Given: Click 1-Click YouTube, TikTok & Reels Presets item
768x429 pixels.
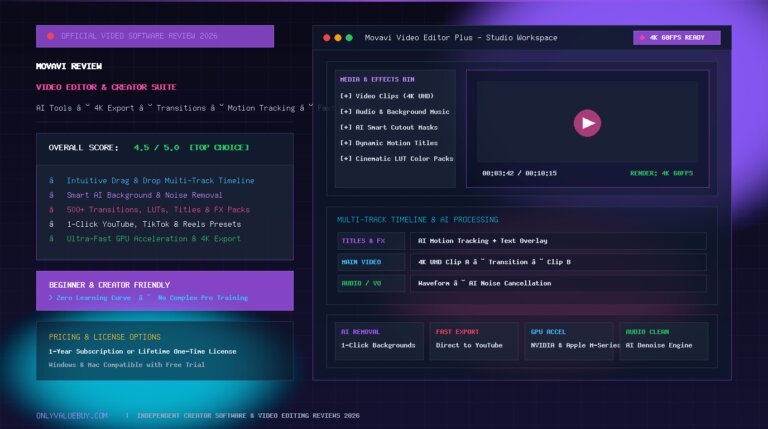Looking at the screenshot, I should (x=154, y=224).
